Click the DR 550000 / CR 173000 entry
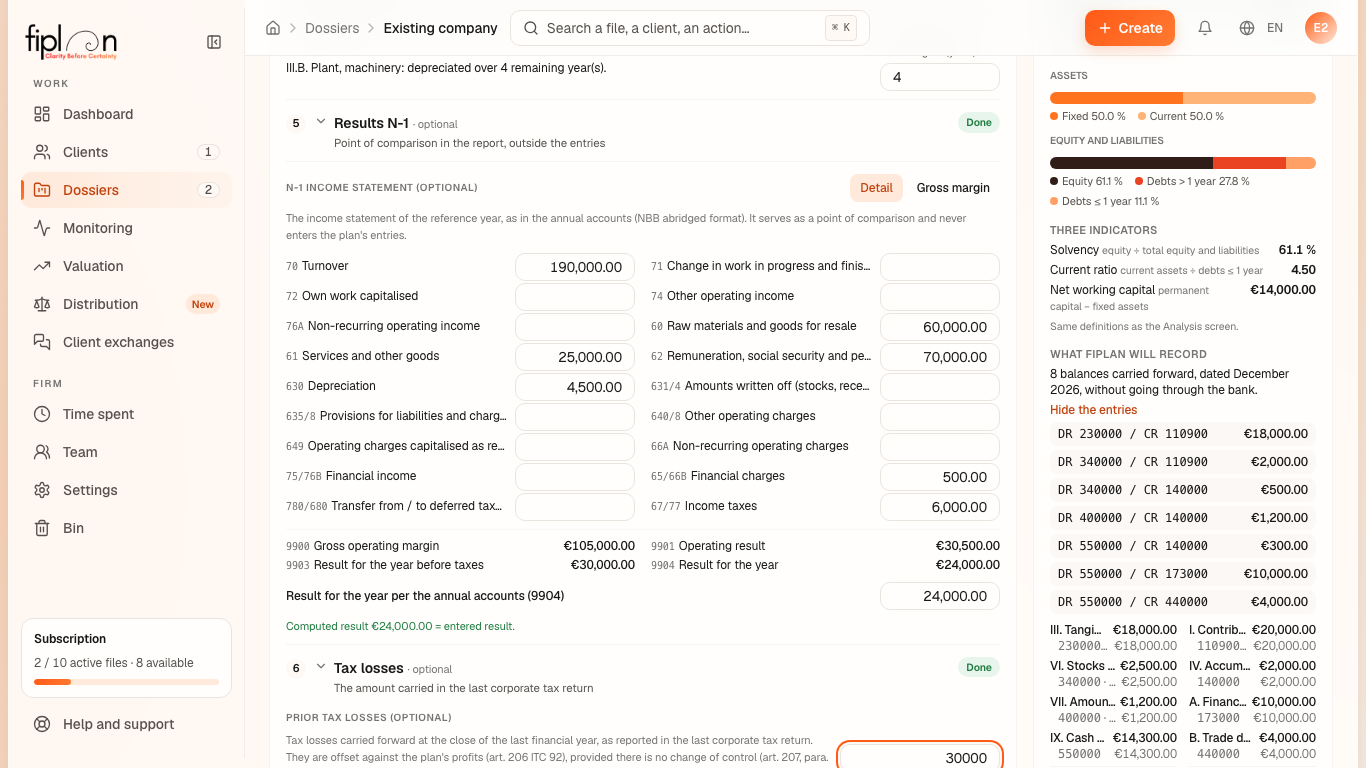 pyautogui.click(x=1183, y=574)
